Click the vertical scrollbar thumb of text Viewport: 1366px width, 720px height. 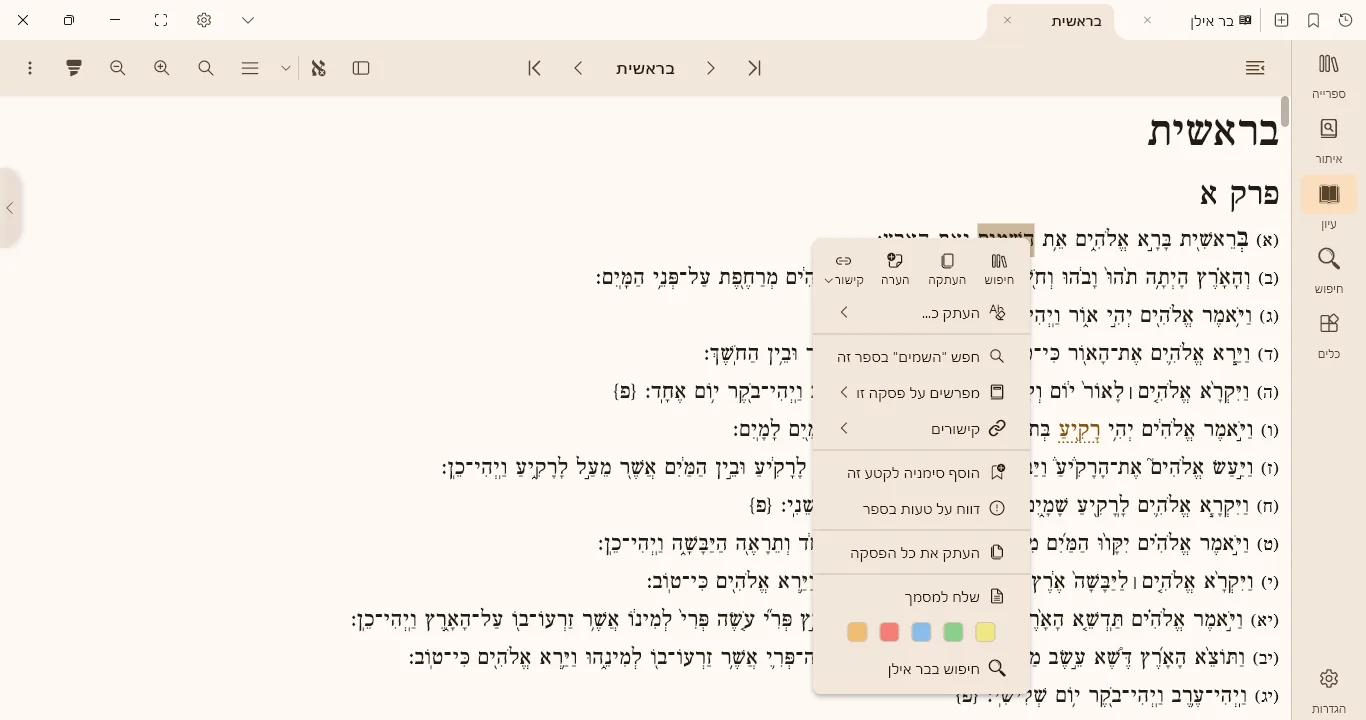tap(1285, 112)
